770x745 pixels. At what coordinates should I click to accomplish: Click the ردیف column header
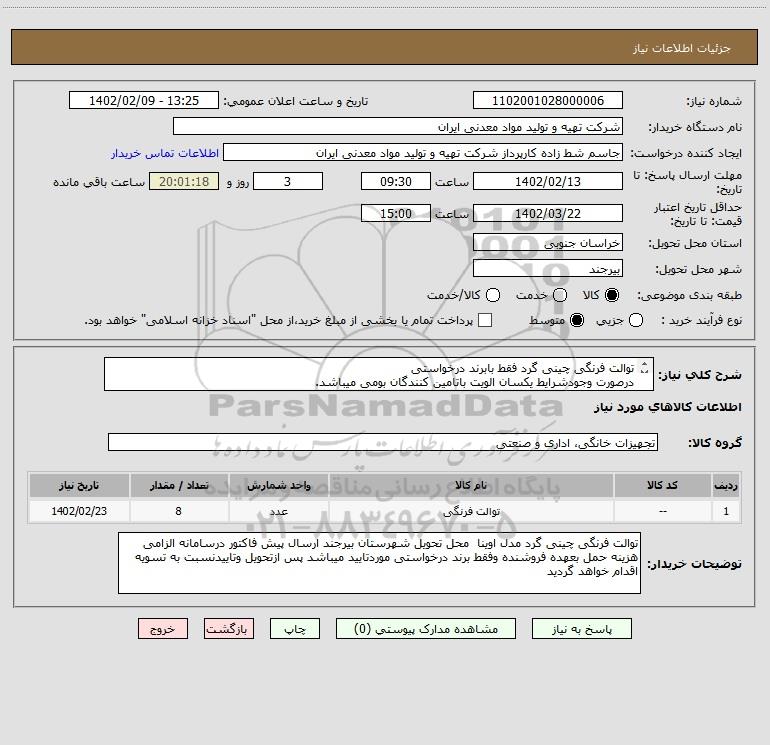tap(726, 486)
